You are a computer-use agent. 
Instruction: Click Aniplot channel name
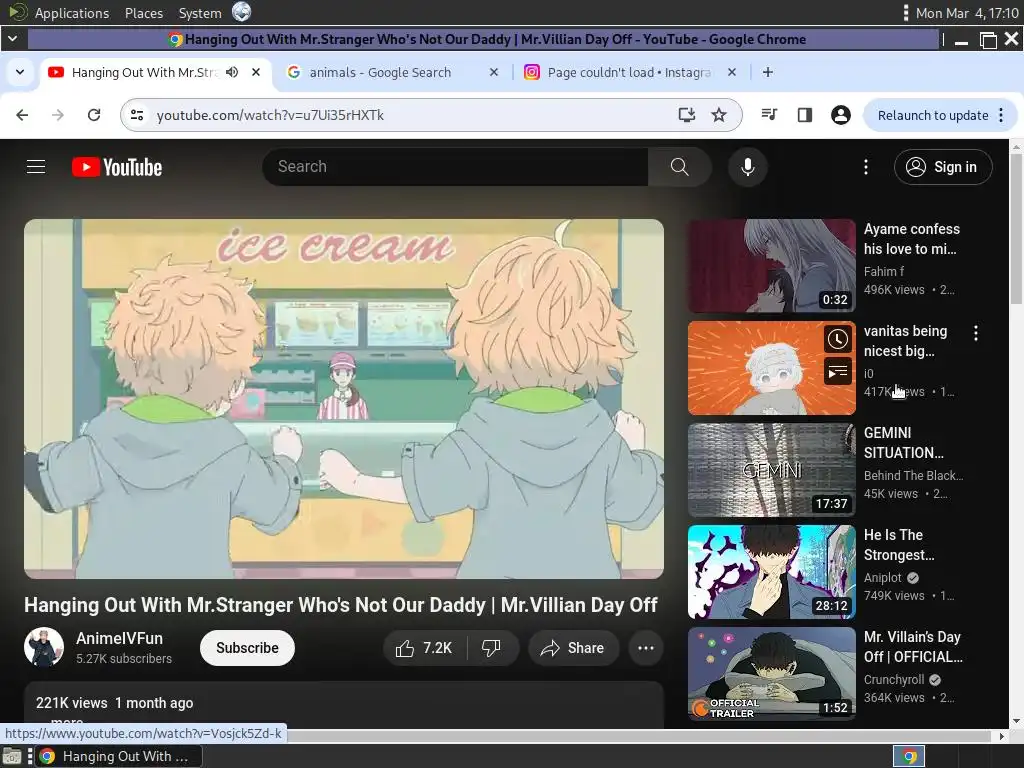tap(882, 577)
